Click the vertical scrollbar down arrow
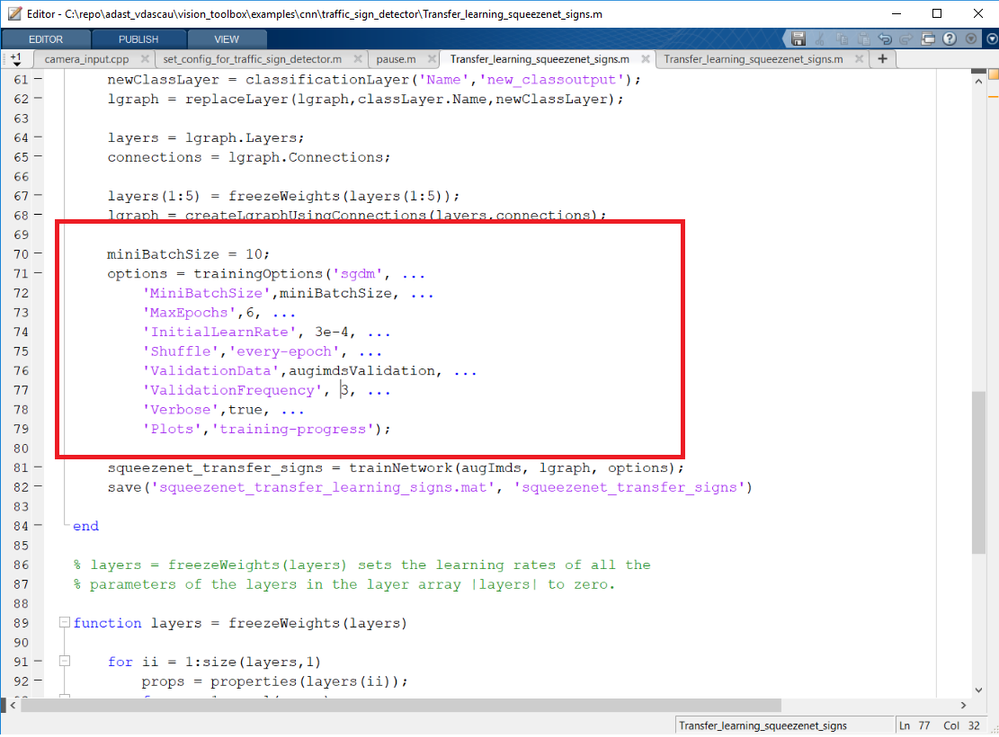 979,690
